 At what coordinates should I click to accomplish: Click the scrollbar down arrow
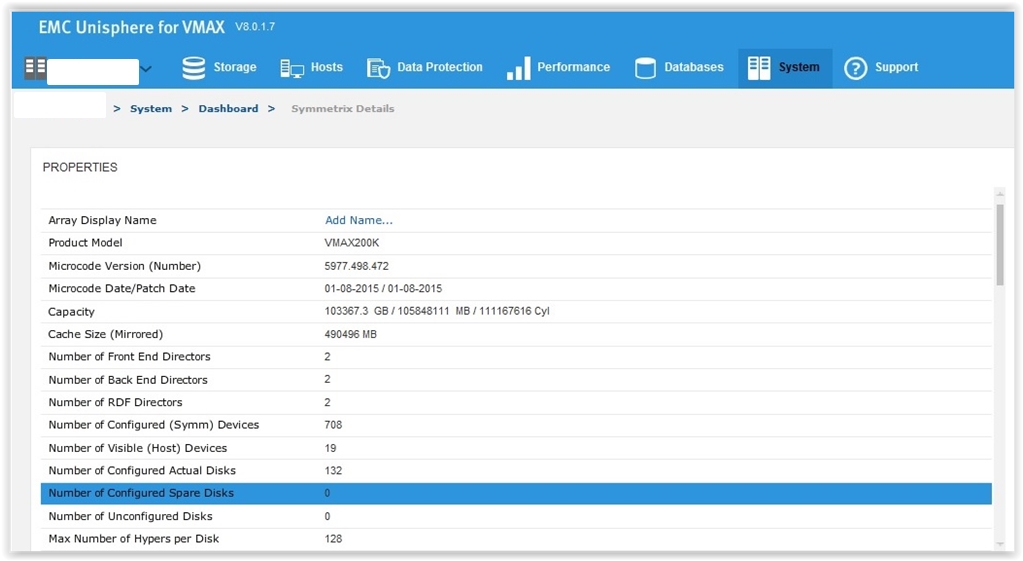pyautogui.click(x=1000, y=545)
